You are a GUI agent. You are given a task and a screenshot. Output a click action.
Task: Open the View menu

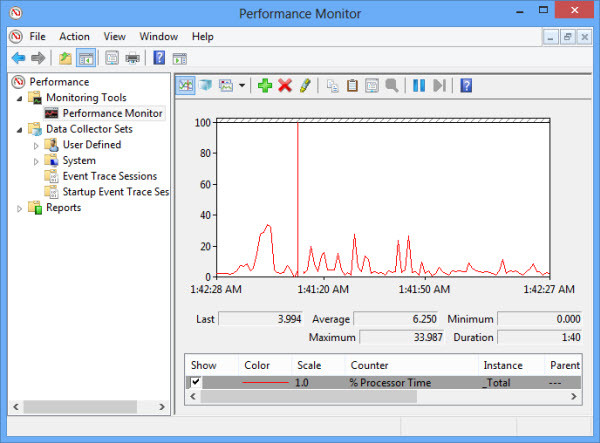pos(114,37)
